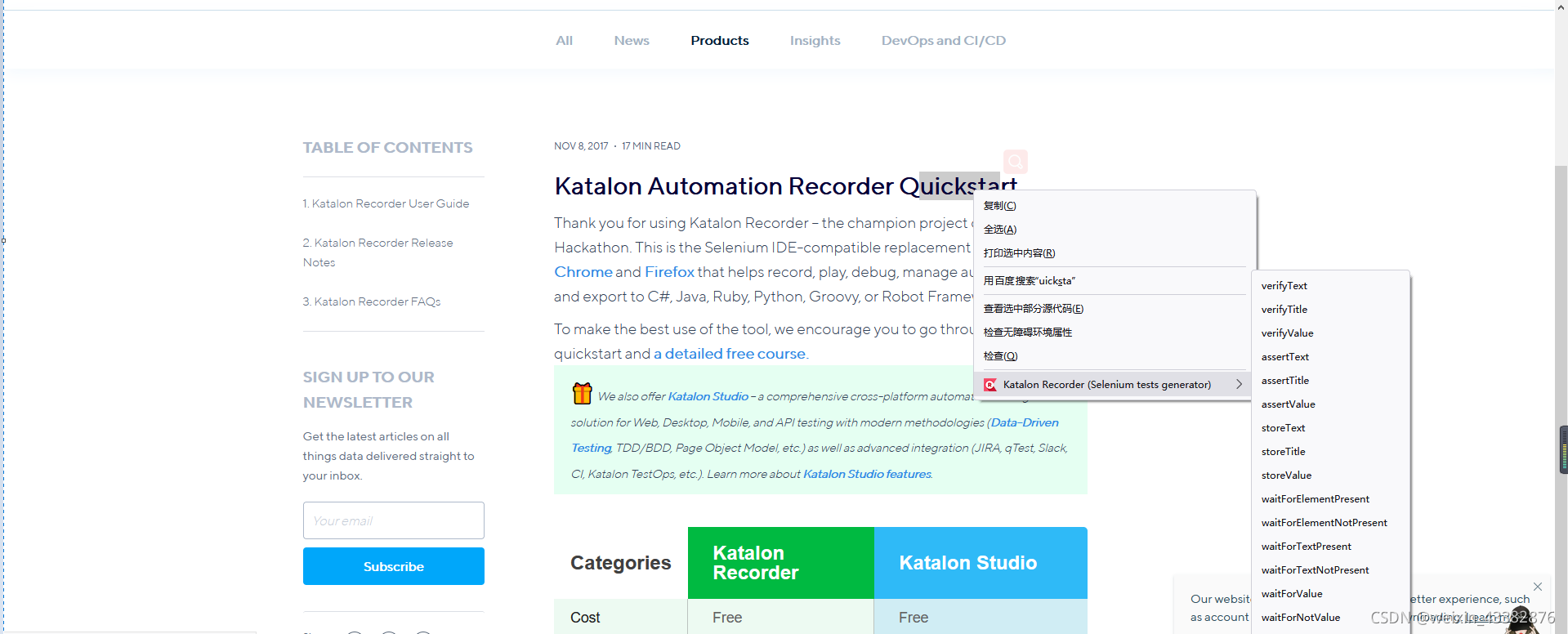Select the All category tab
1568x634 pixels.
(x=564, y=40)
